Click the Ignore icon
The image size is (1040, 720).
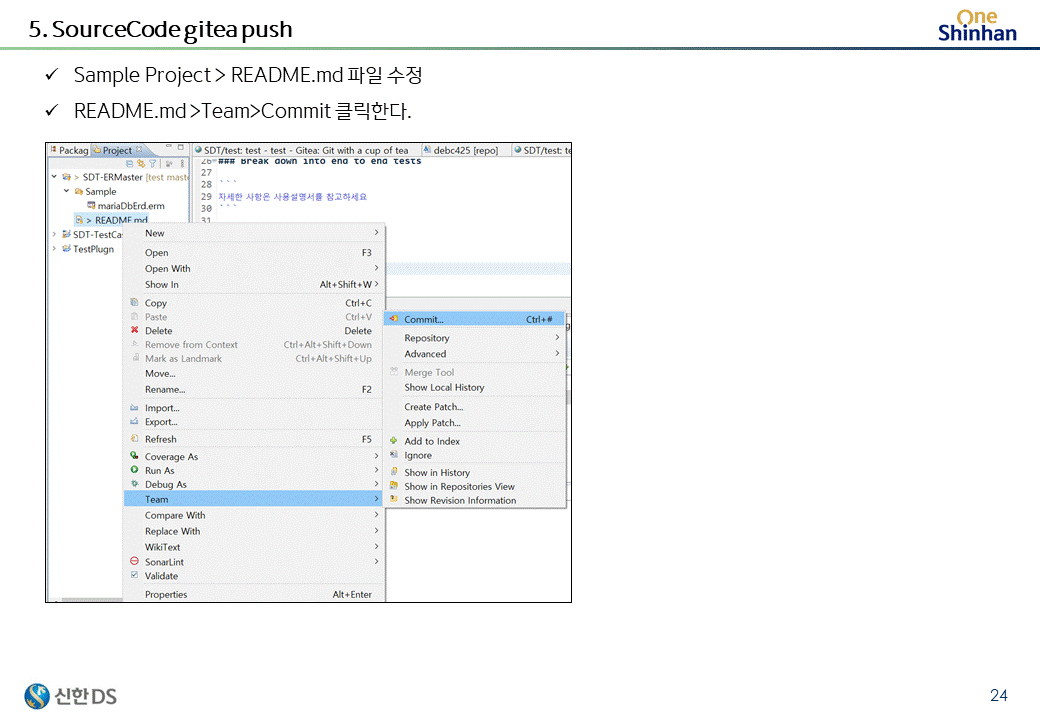(394, 455)
